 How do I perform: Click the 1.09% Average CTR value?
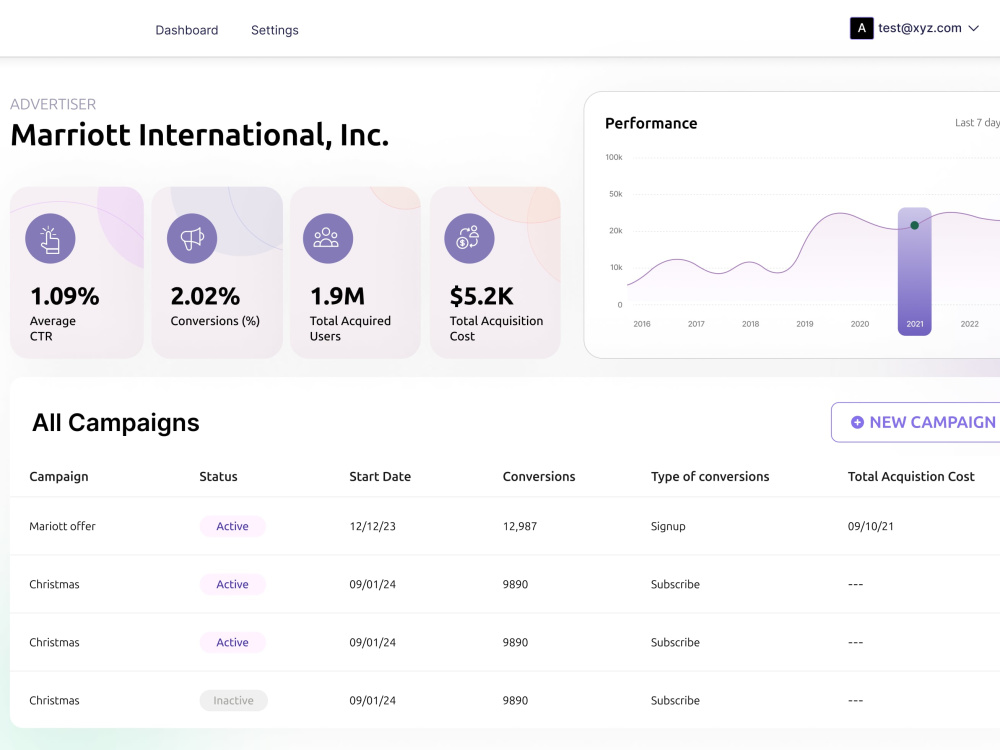[65, 296]
